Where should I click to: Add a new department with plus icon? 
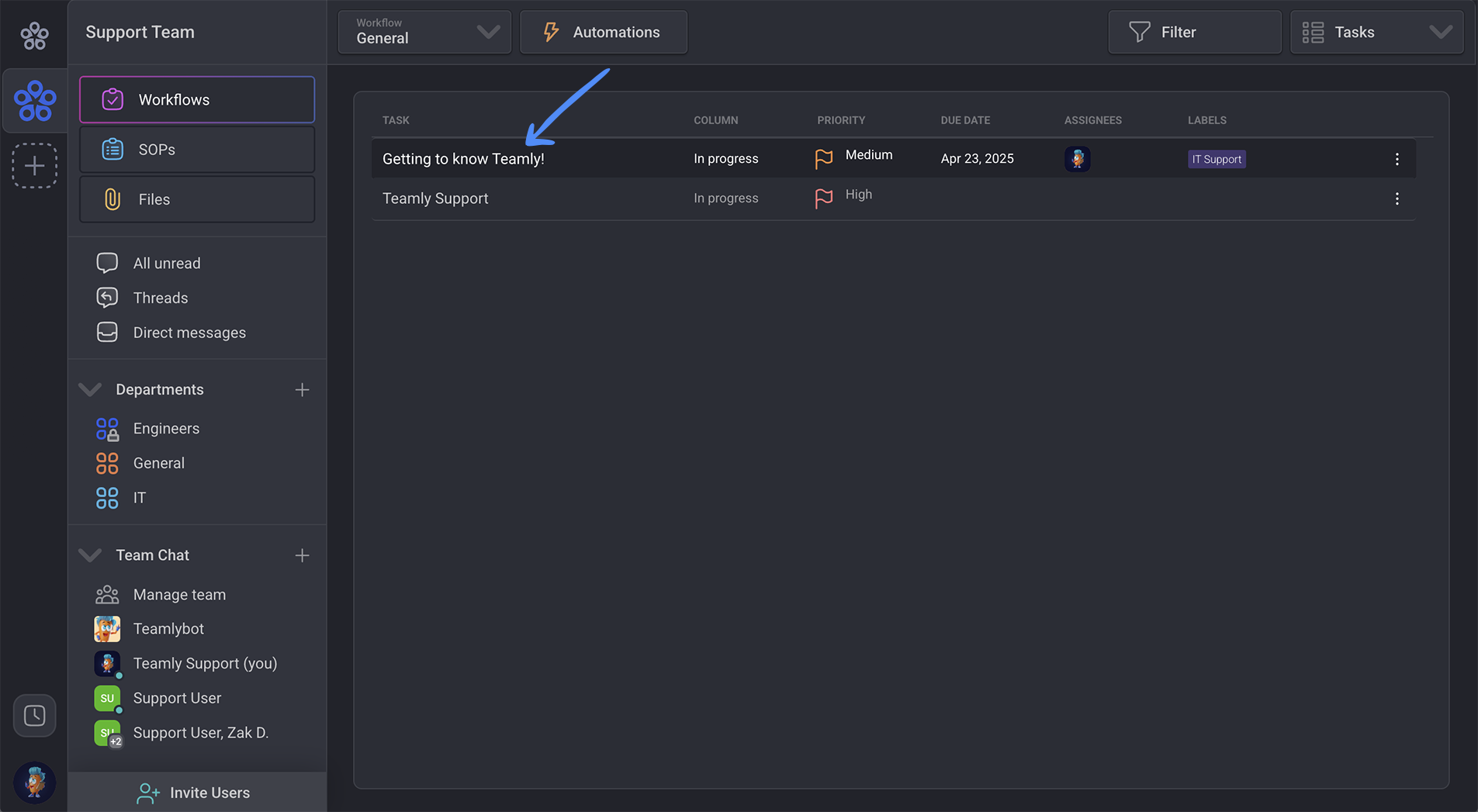click(302, 389)
